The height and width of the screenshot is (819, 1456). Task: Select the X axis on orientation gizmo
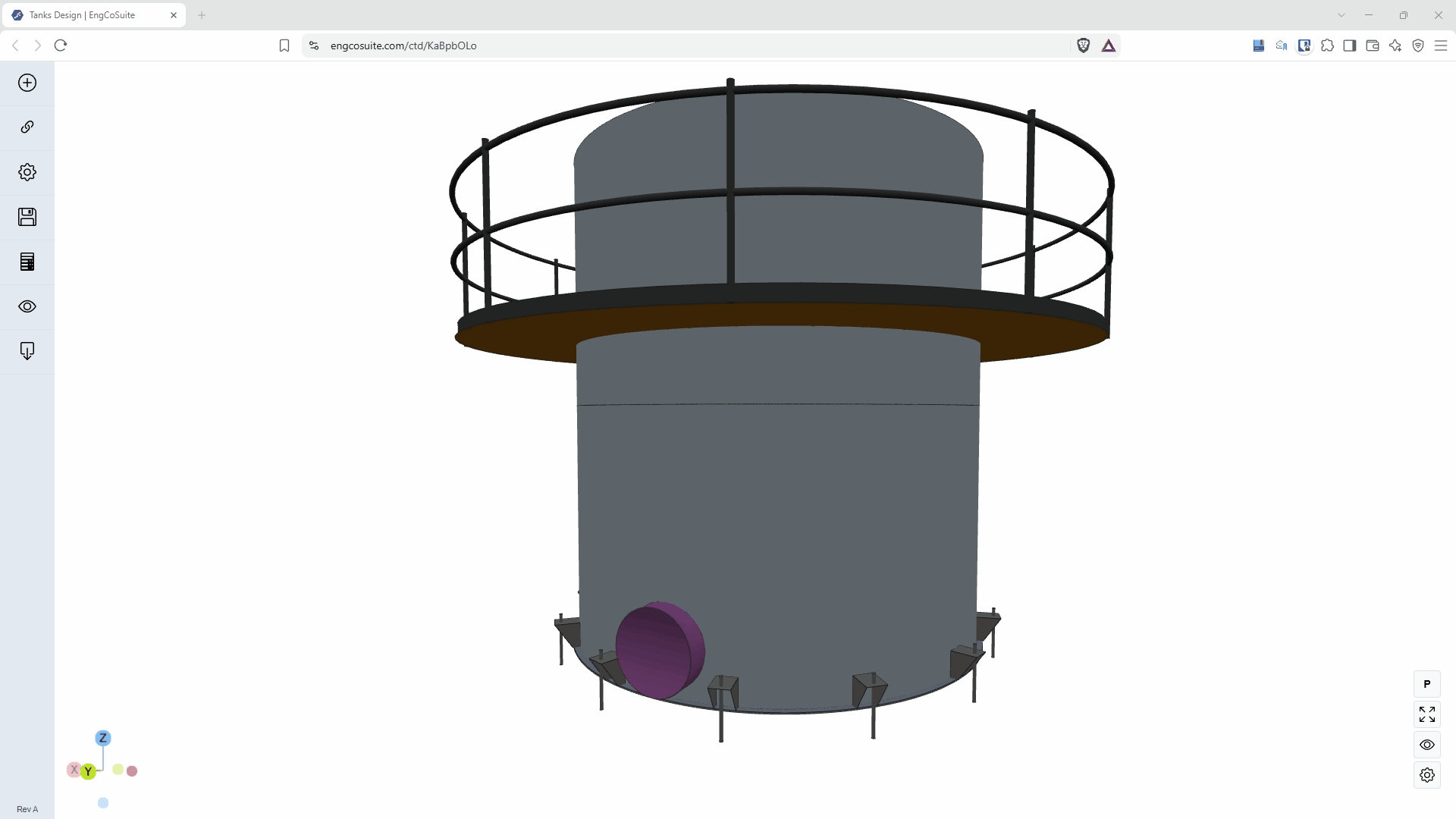(x=74, y=770)
